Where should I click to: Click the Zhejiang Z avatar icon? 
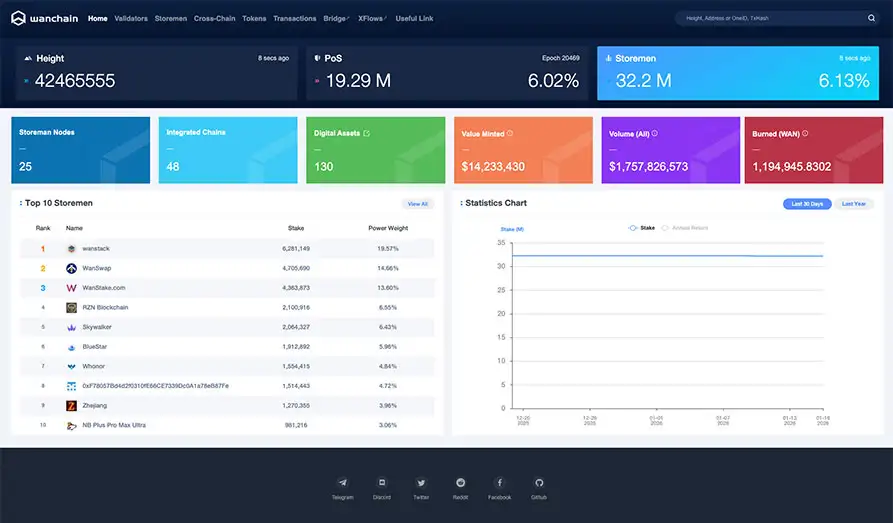coord(71,406)
